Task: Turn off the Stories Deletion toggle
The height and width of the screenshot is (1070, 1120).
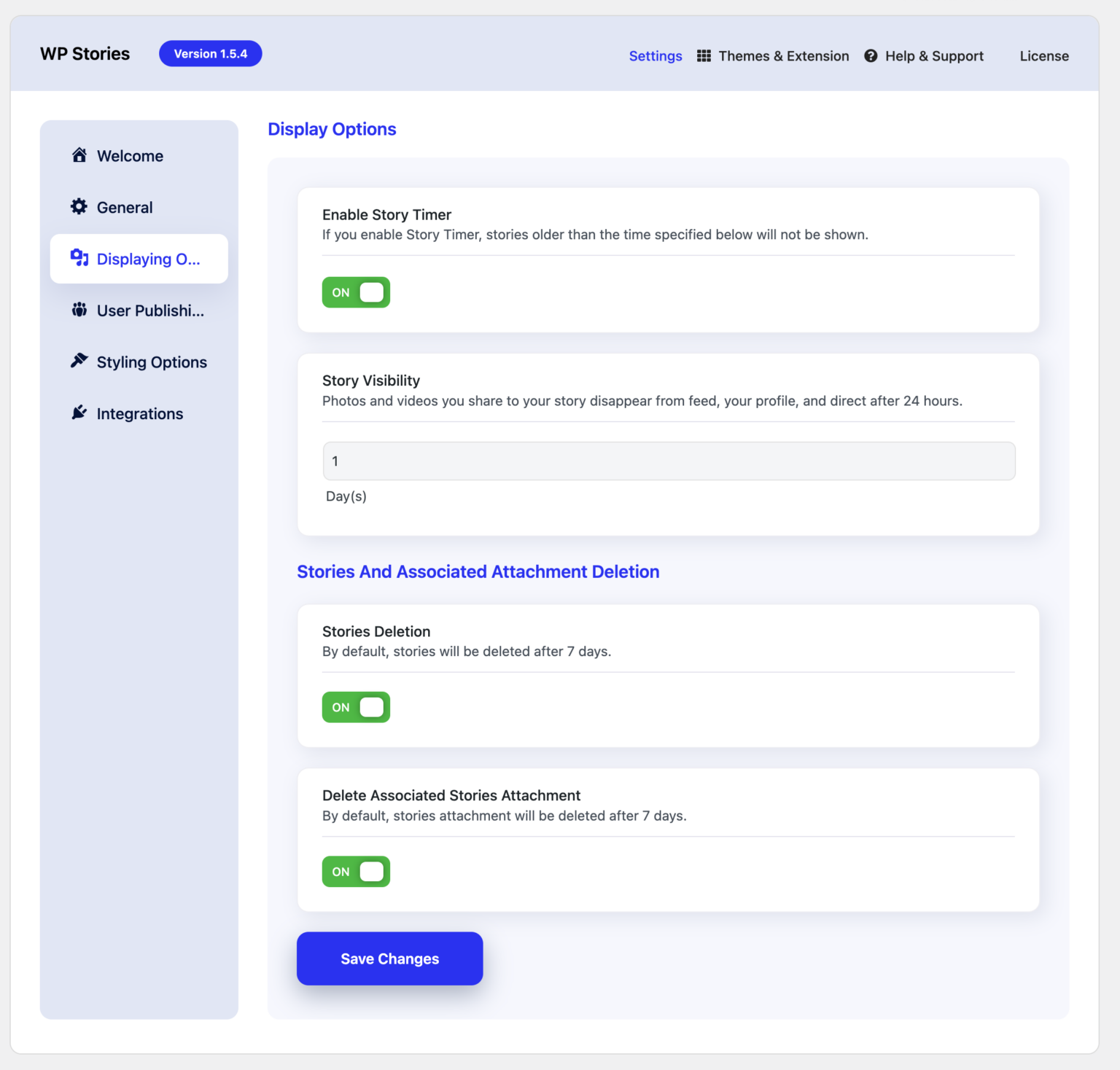Action: pos(356,706)
